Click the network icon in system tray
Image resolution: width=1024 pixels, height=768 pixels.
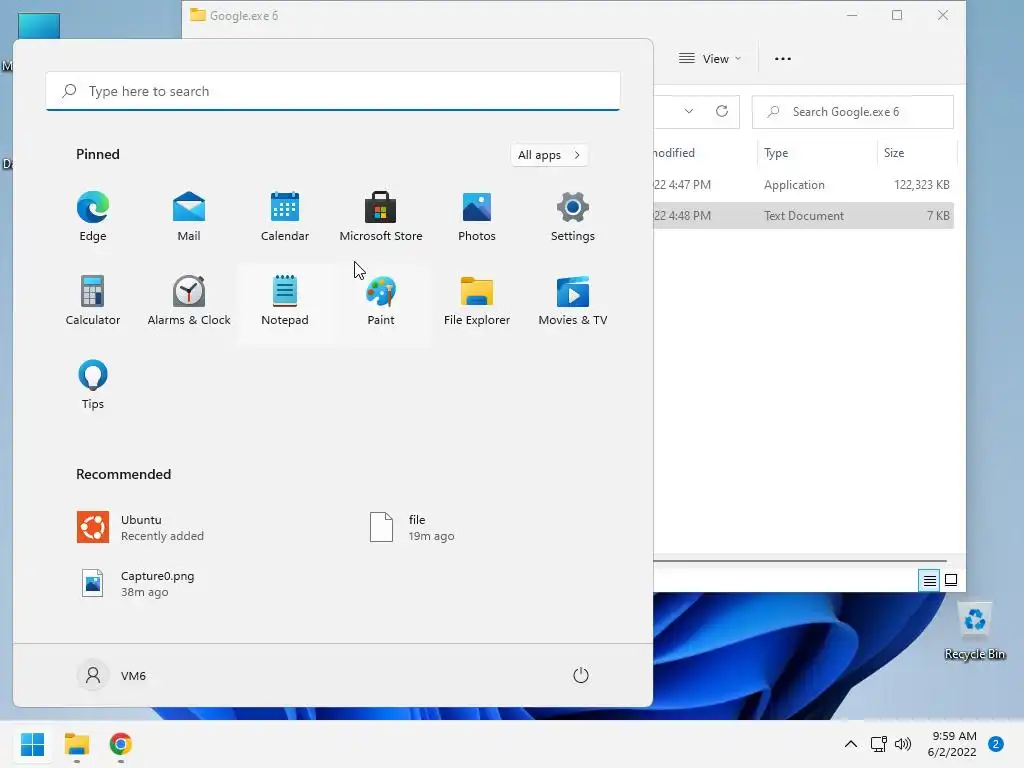click(878, 744)
